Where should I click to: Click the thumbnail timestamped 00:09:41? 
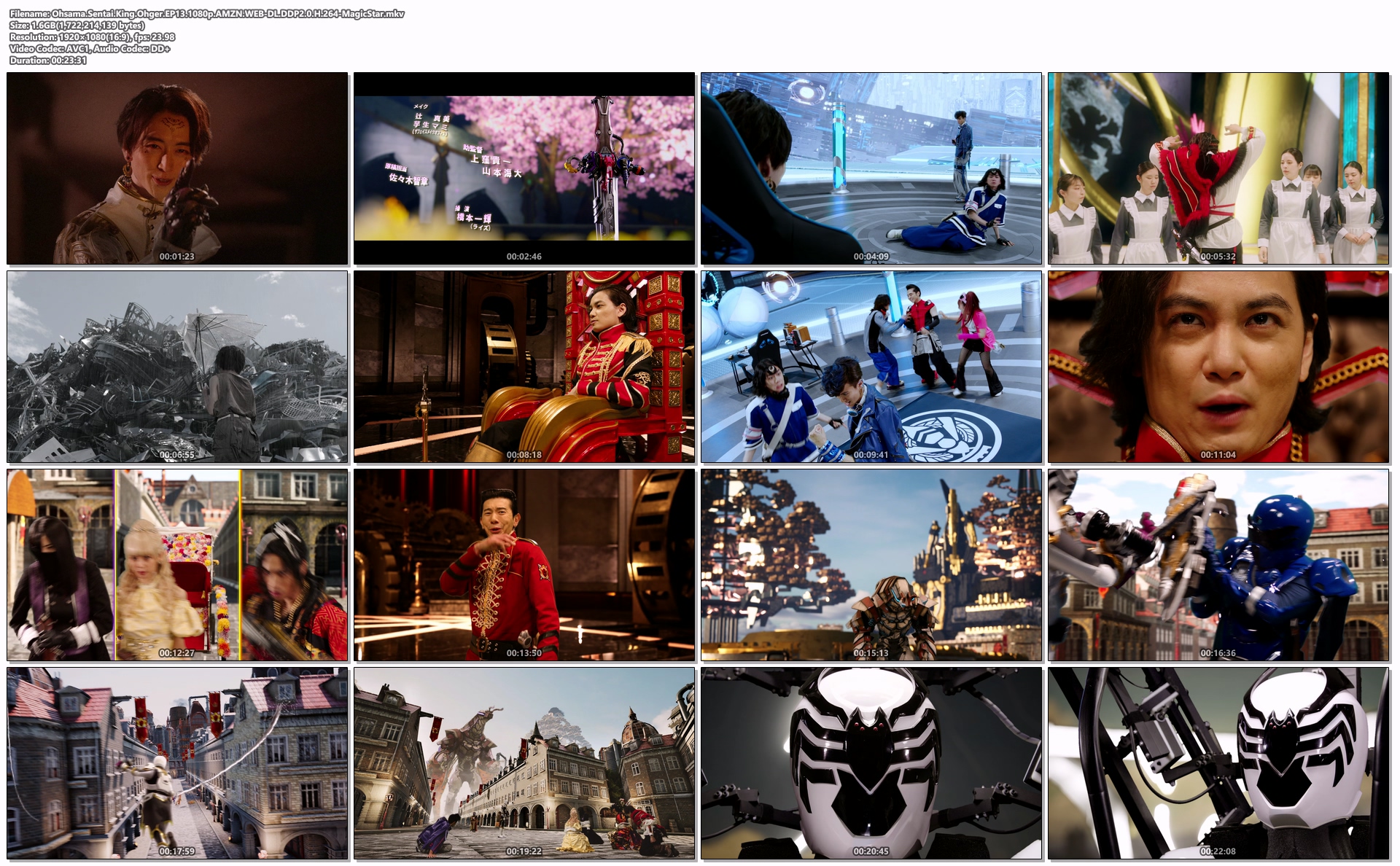871,367
